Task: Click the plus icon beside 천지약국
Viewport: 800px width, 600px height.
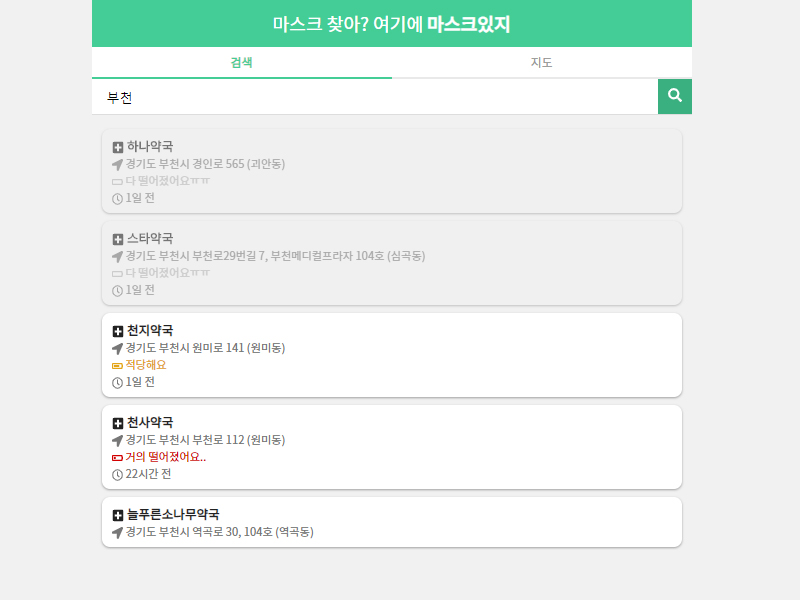Action: [118, 332]
